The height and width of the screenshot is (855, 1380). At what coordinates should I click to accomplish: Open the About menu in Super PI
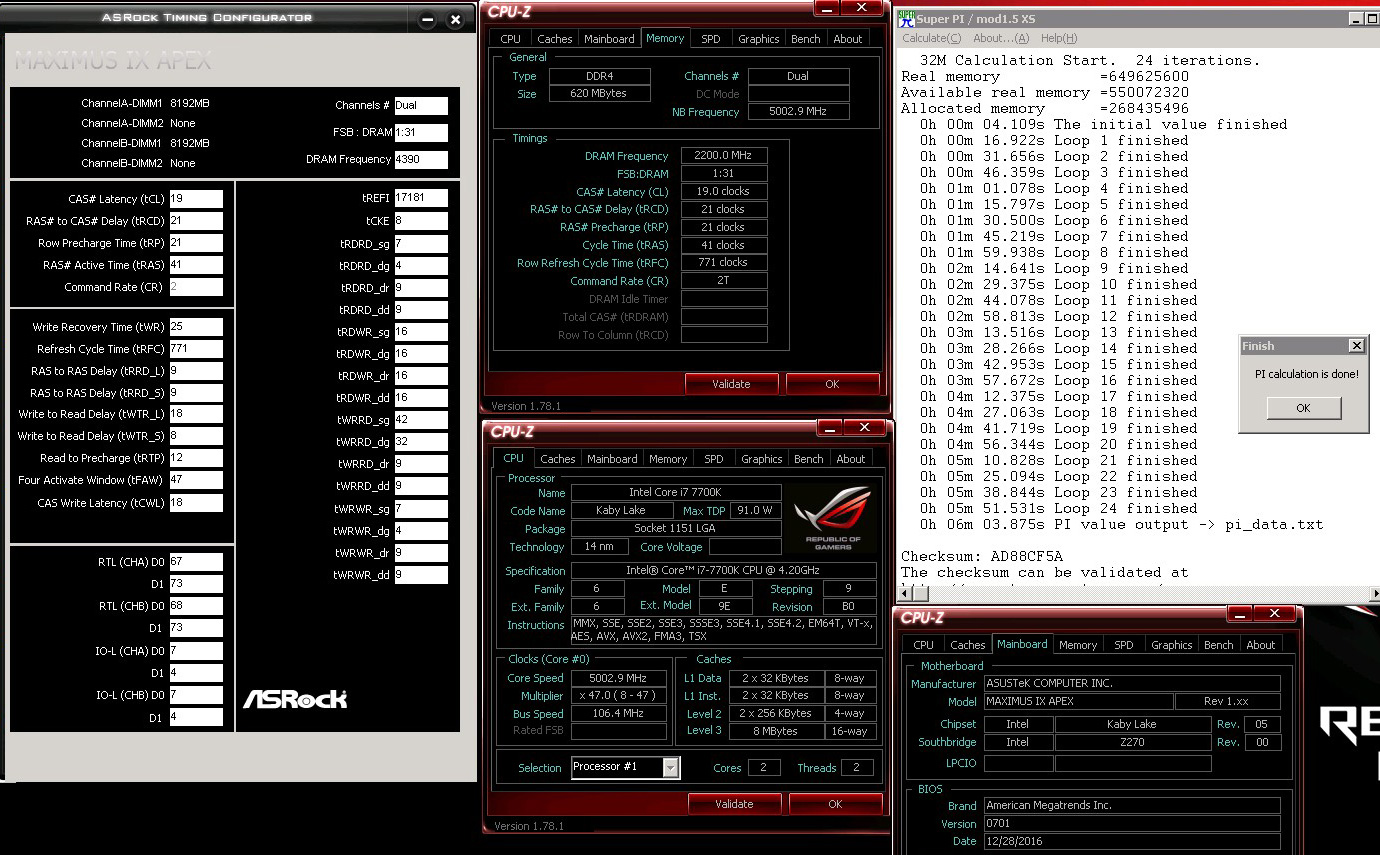[x=1000, y=38]
